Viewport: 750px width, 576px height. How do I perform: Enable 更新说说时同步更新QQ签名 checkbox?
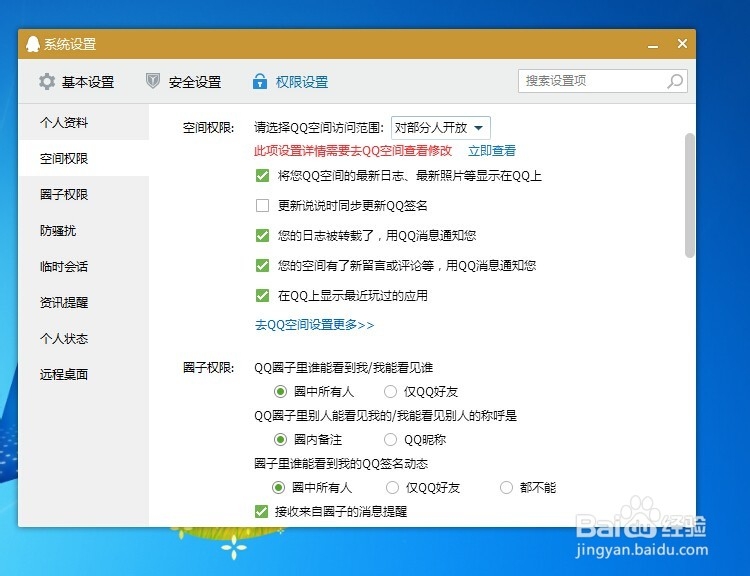[x=262, y=205]
